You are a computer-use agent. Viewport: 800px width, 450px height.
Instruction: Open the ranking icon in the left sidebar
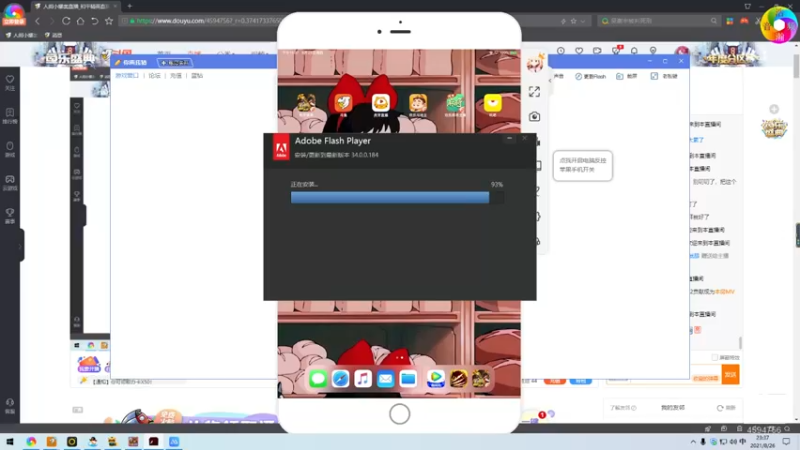point(10,113)
